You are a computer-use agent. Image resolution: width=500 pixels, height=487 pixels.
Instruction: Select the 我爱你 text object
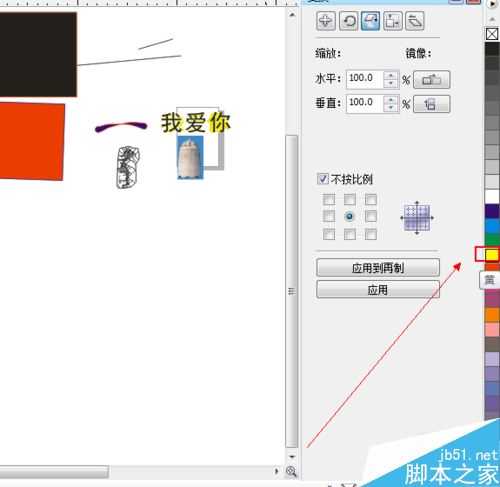pos(196,122)
